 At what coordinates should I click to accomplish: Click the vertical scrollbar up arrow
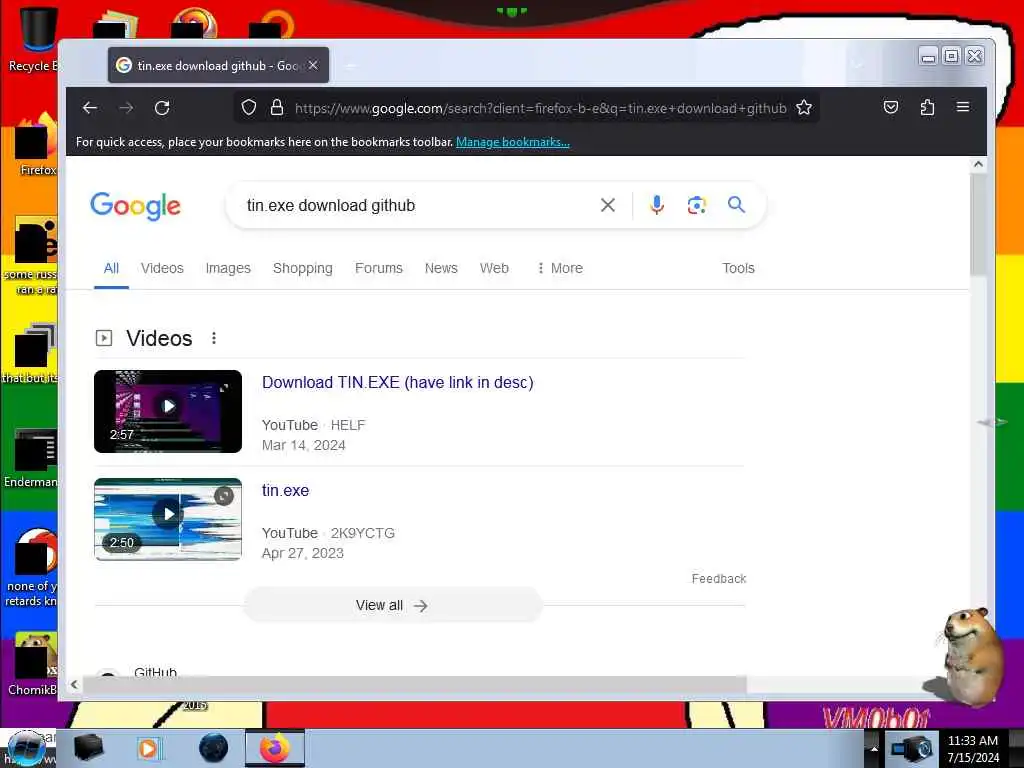point(978,165)
